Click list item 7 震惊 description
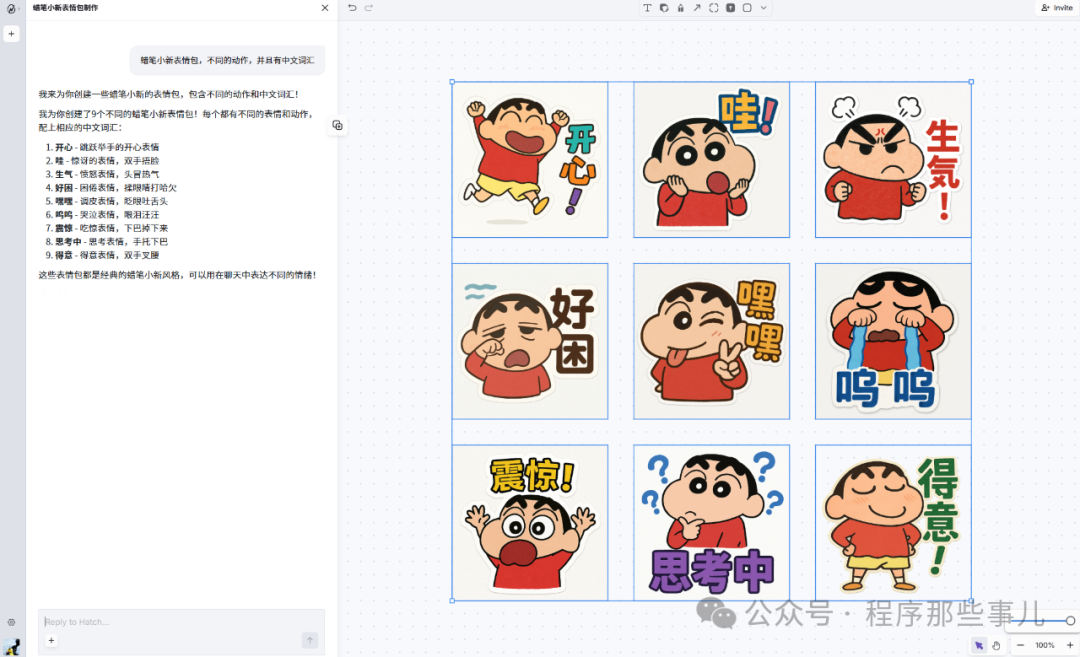This screenshot has width=1080, height=657. [x=111, y=228]
